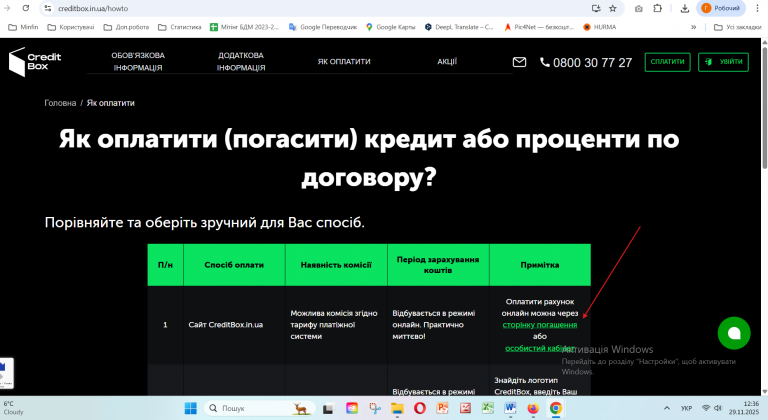
Task: Open the Pic4Net bookmark
Action: coord(539,27)
